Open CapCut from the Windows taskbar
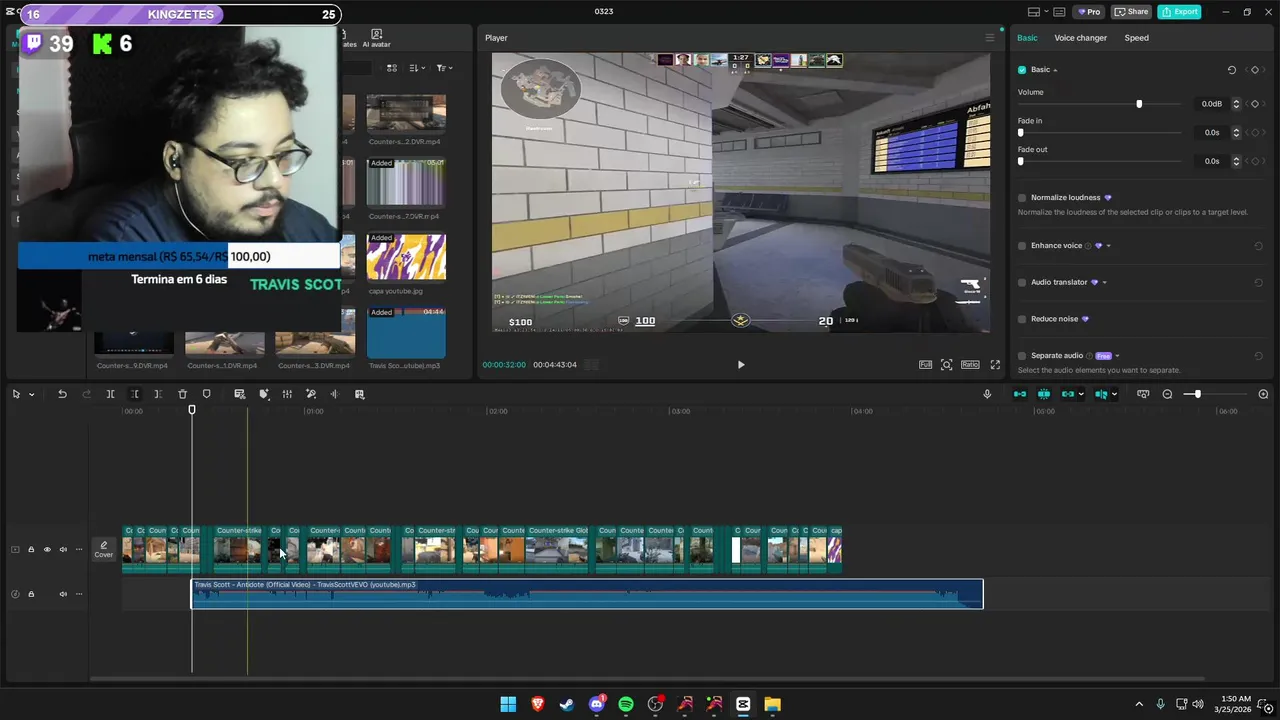This screenshot has height=720, width=1280. point(743,704)
